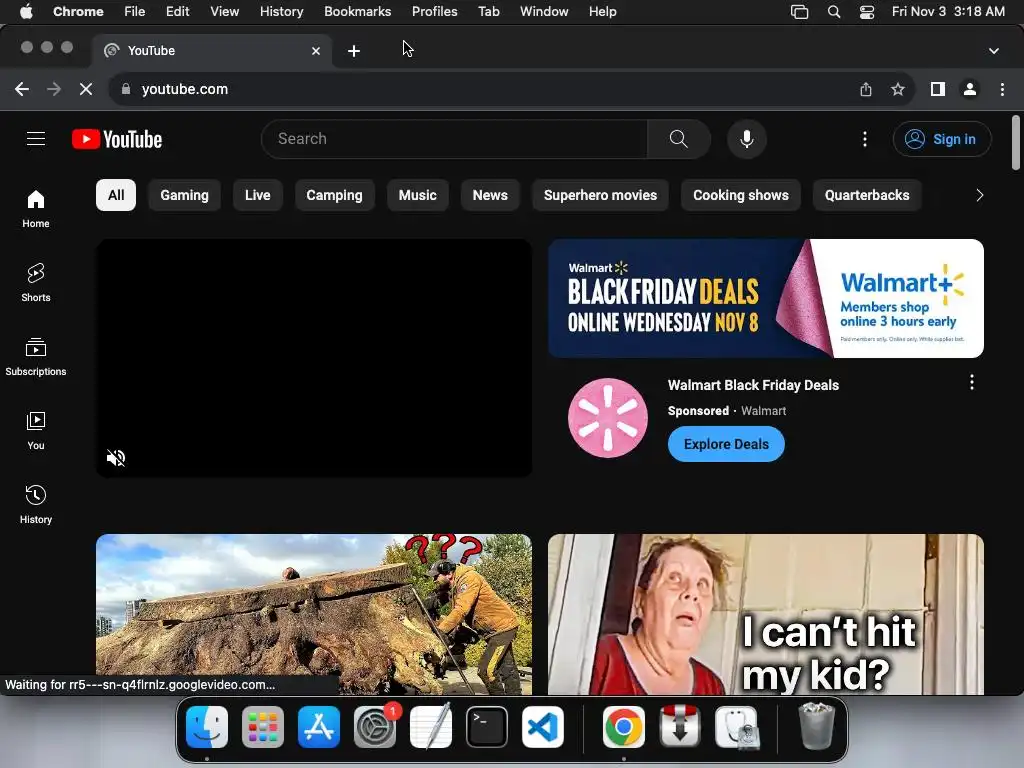Open Shorts in sidebar

[36, 283]
